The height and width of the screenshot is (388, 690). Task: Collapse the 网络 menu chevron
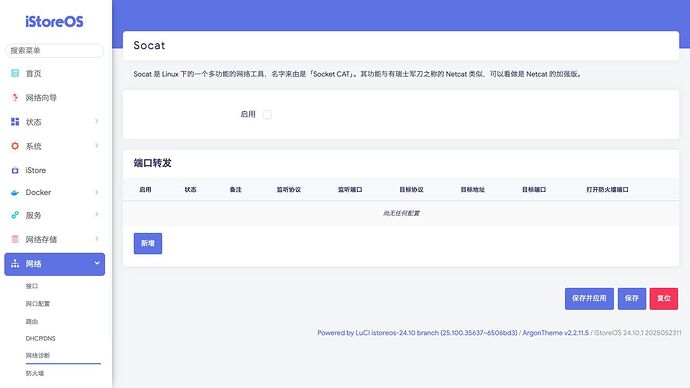[x=97, y=263]
